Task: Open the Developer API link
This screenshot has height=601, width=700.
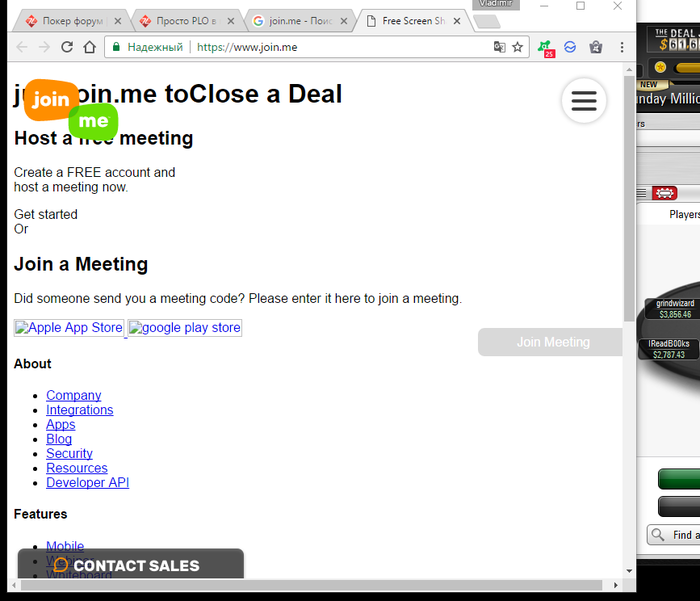Action: click(x=88, y=483)
